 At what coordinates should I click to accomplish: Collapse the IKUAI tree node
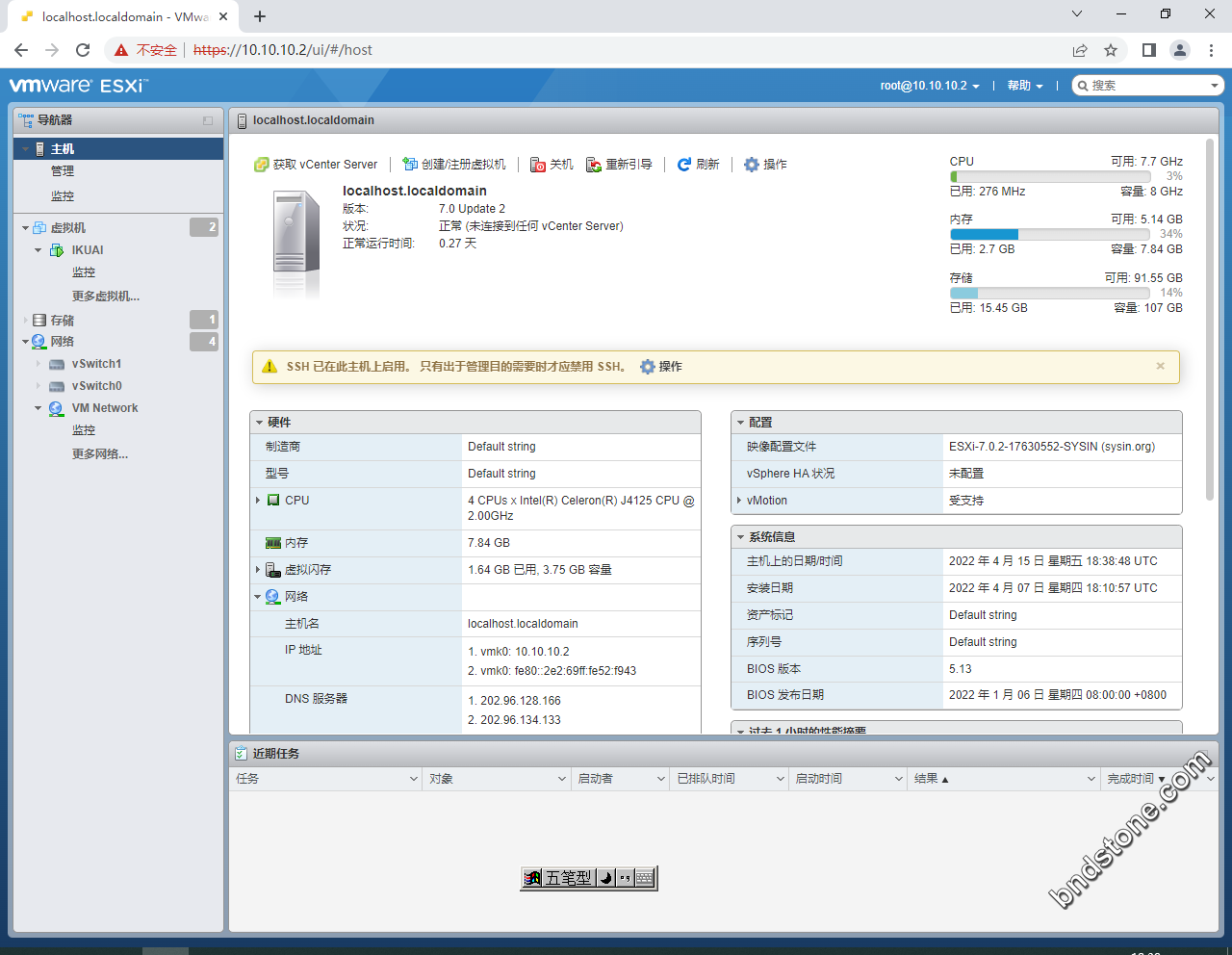tap(38, 250)
